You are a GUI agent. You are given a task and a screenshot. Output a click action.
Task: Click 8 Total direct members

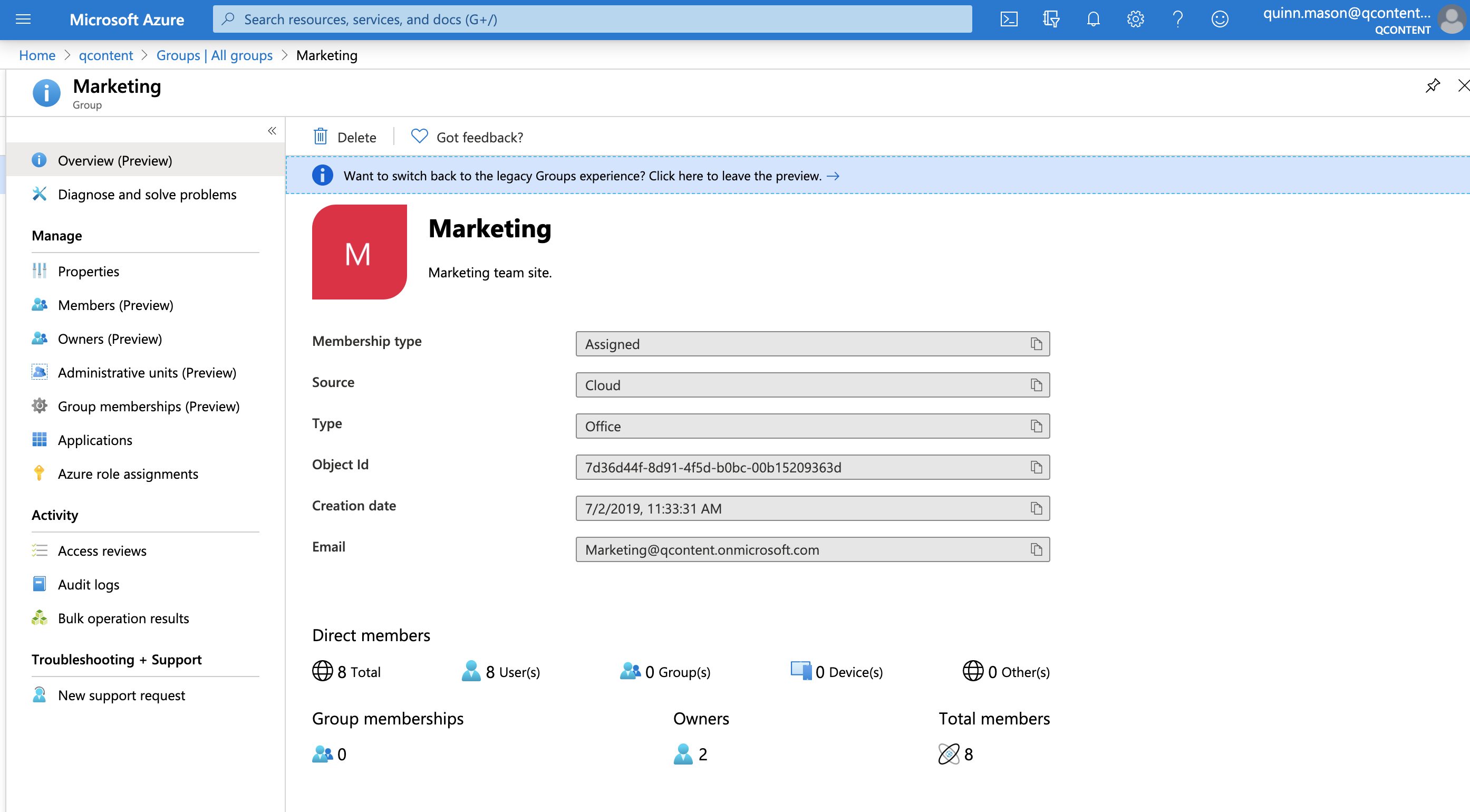click(346, 672)
